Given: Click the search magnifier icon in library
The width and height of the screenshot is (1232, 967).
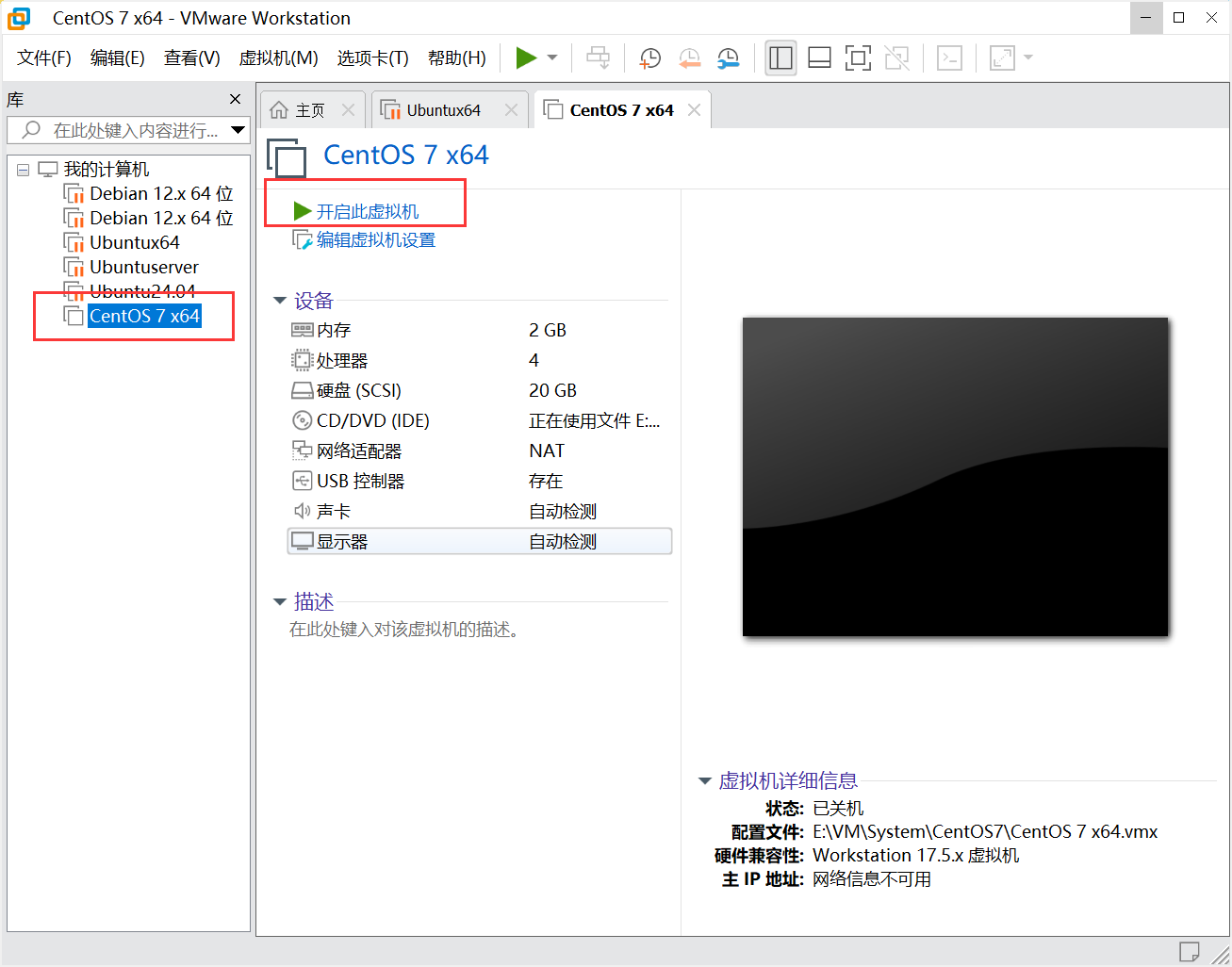Looking at the screenshot, I should [31, 130].
